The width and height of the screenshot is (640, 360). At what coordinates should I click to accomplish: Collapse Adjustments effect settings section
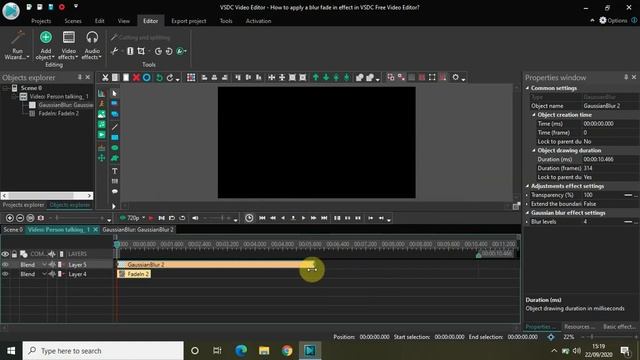pyautogui.click(x=527, y=186)
